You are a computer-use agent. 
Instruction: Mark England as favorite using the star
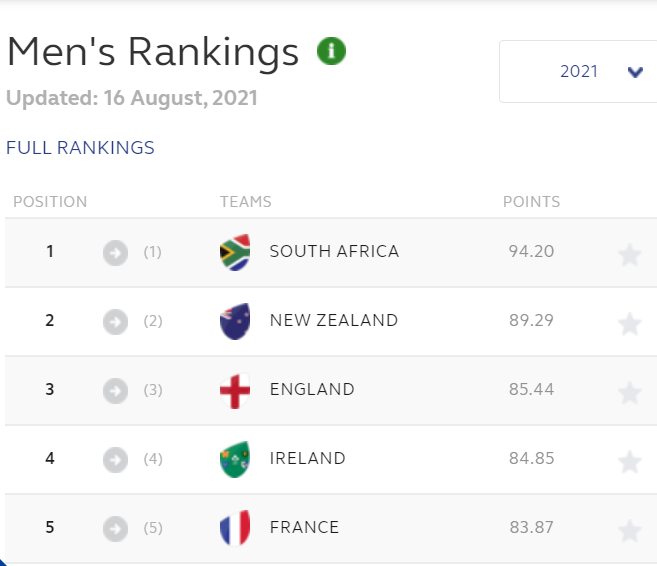[x=629, y=393]
